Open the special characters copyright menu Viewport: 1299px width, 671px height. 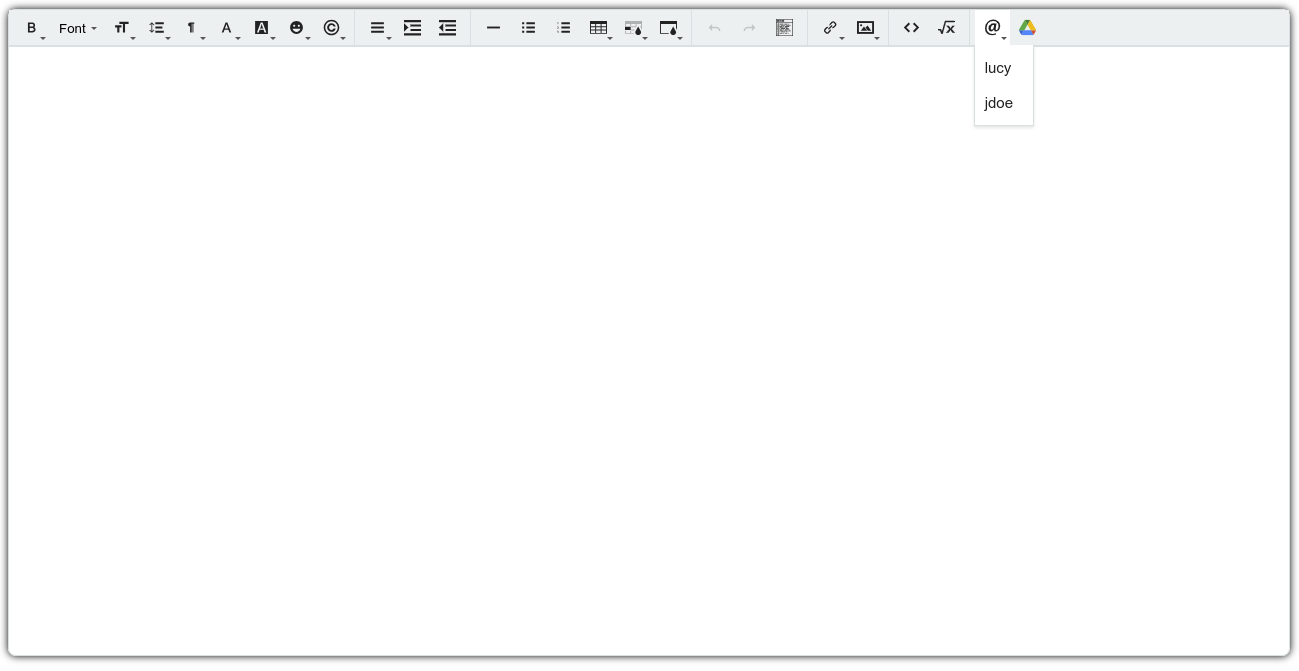point(333,28)
